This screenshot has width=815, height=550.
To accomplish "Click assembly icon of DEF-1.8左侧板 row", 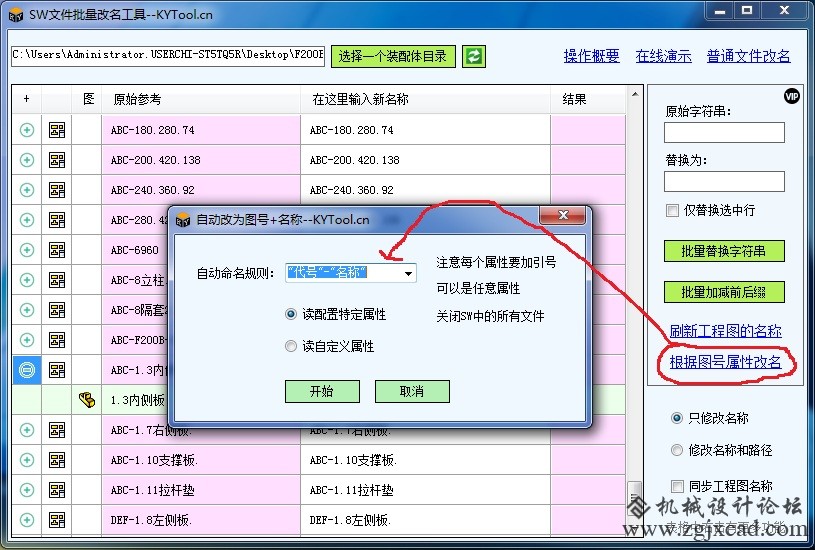I will click(x=57, y=520).
